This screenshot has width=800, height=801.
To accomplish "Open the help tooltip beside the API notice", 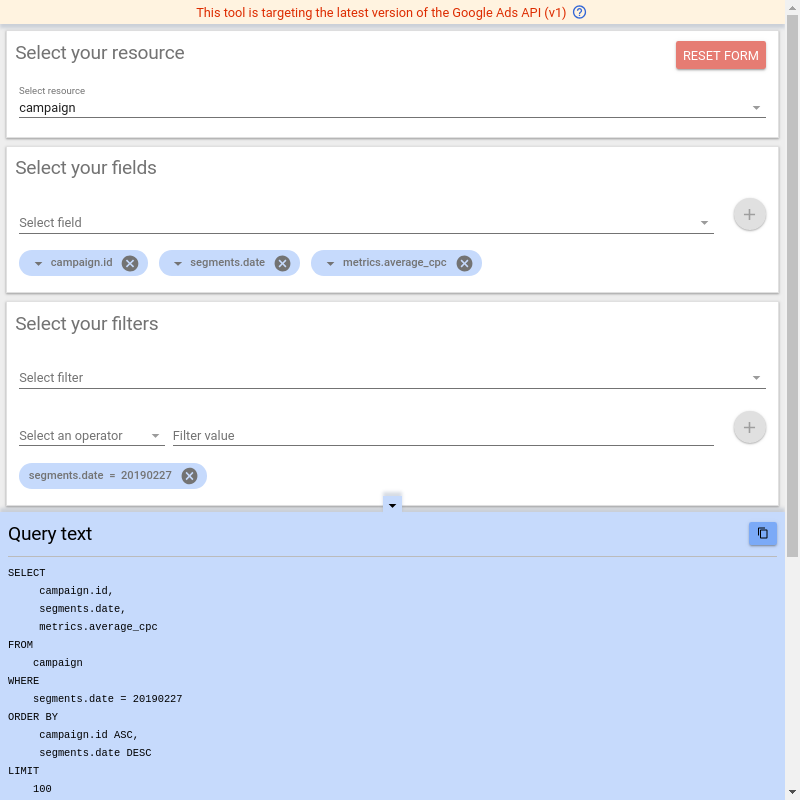I will pos(578,12).
